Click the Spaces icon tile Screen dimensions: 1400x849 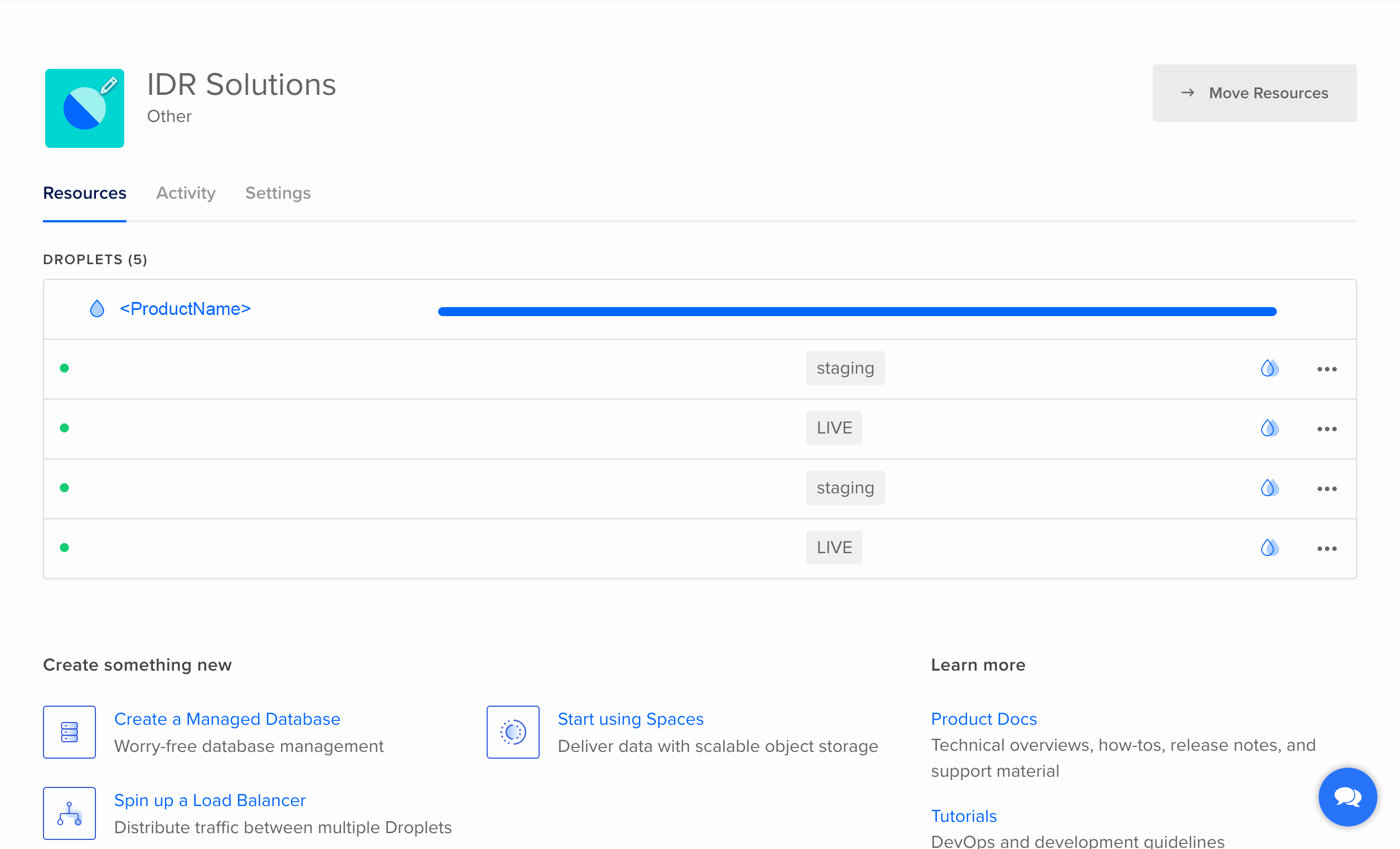513,732
